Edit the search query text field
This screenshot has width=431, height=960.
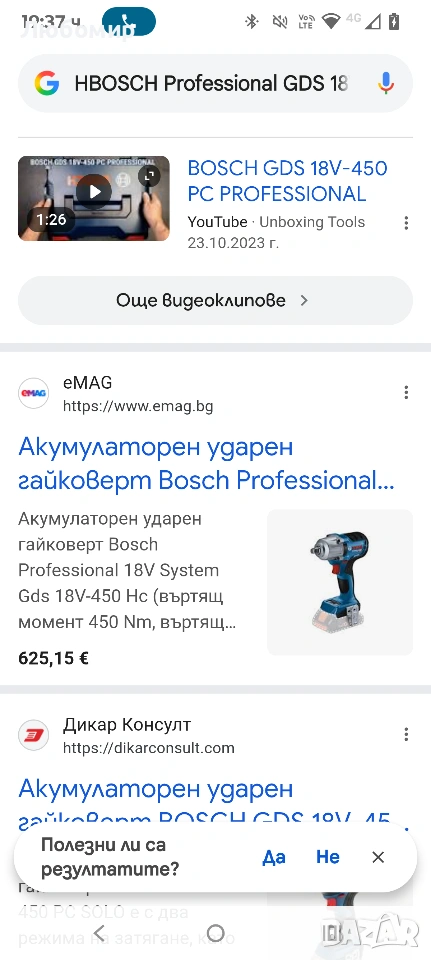[x=212, y=83]
